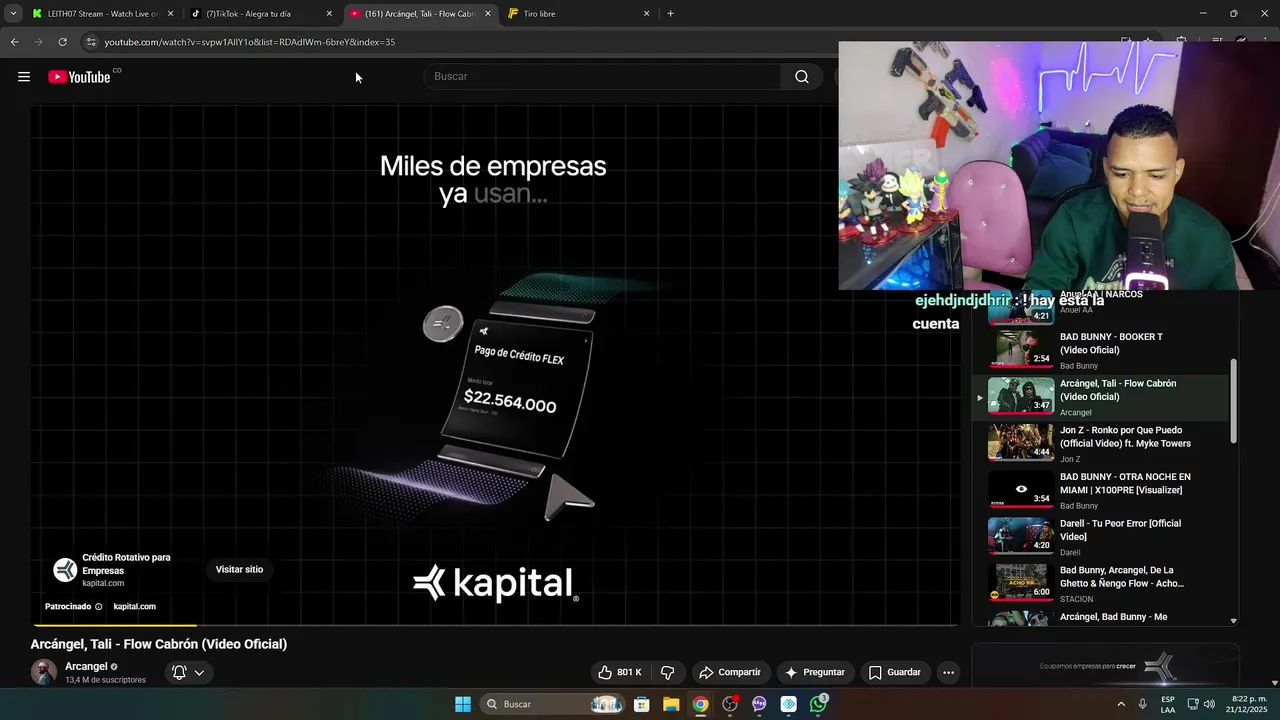Screen dimensions: 1280x720
Task: Click the Kapital companion ad banner
Action: (1106, 666)
